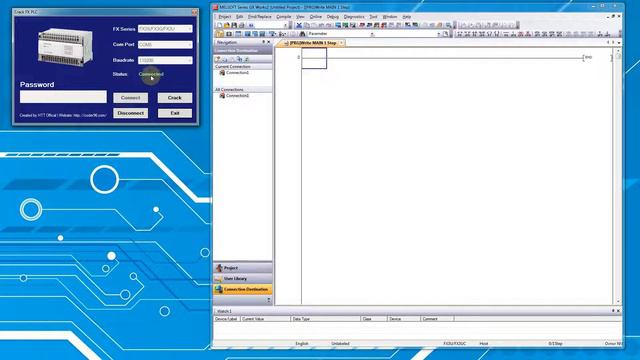The width and height of the screenshot is (640, 360).
Task: Click the Print icon in GX Works2 toolbar
Action: click(241, 25)
